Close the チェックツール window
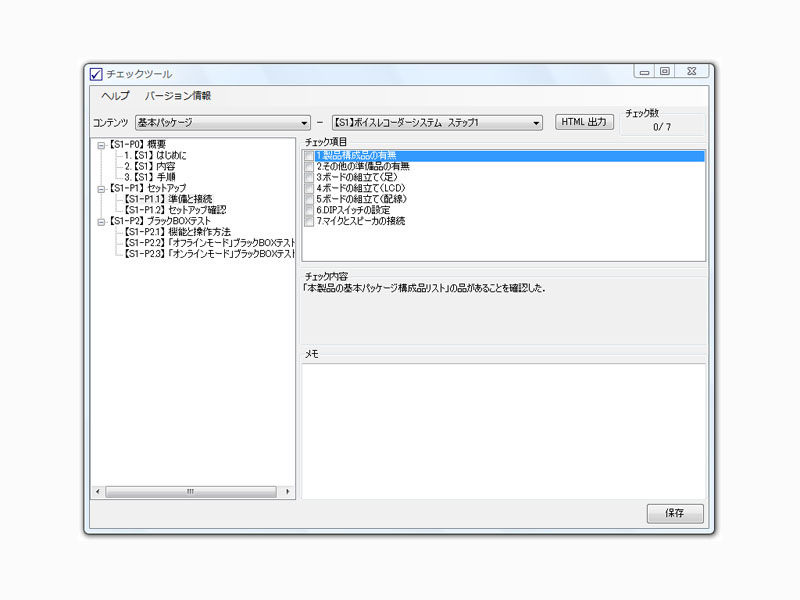Screen dimensions: 800x600 pyautogui.click(x=692, y=71)
